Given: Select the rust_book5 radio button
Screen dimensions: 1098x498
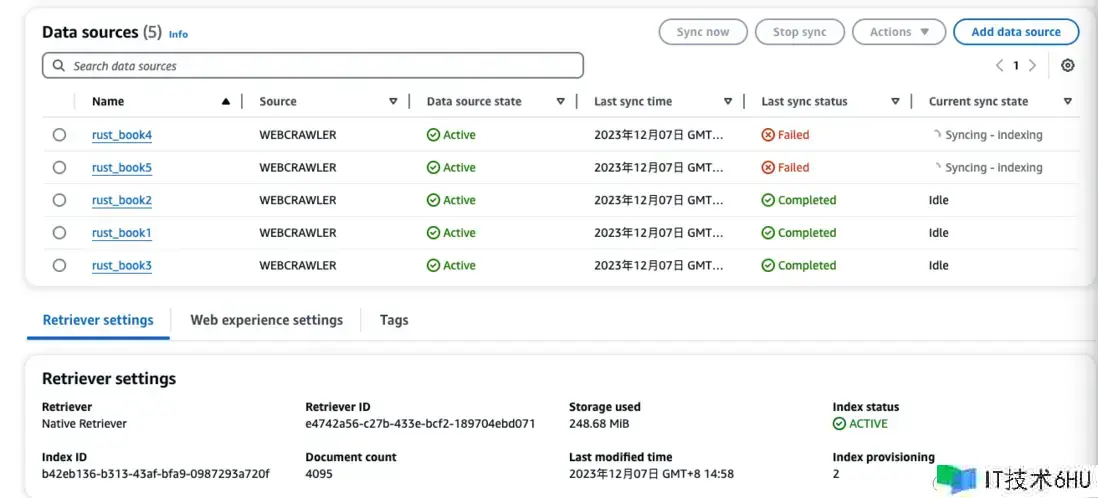Looking at the screenshot, I should coord(60,167).
